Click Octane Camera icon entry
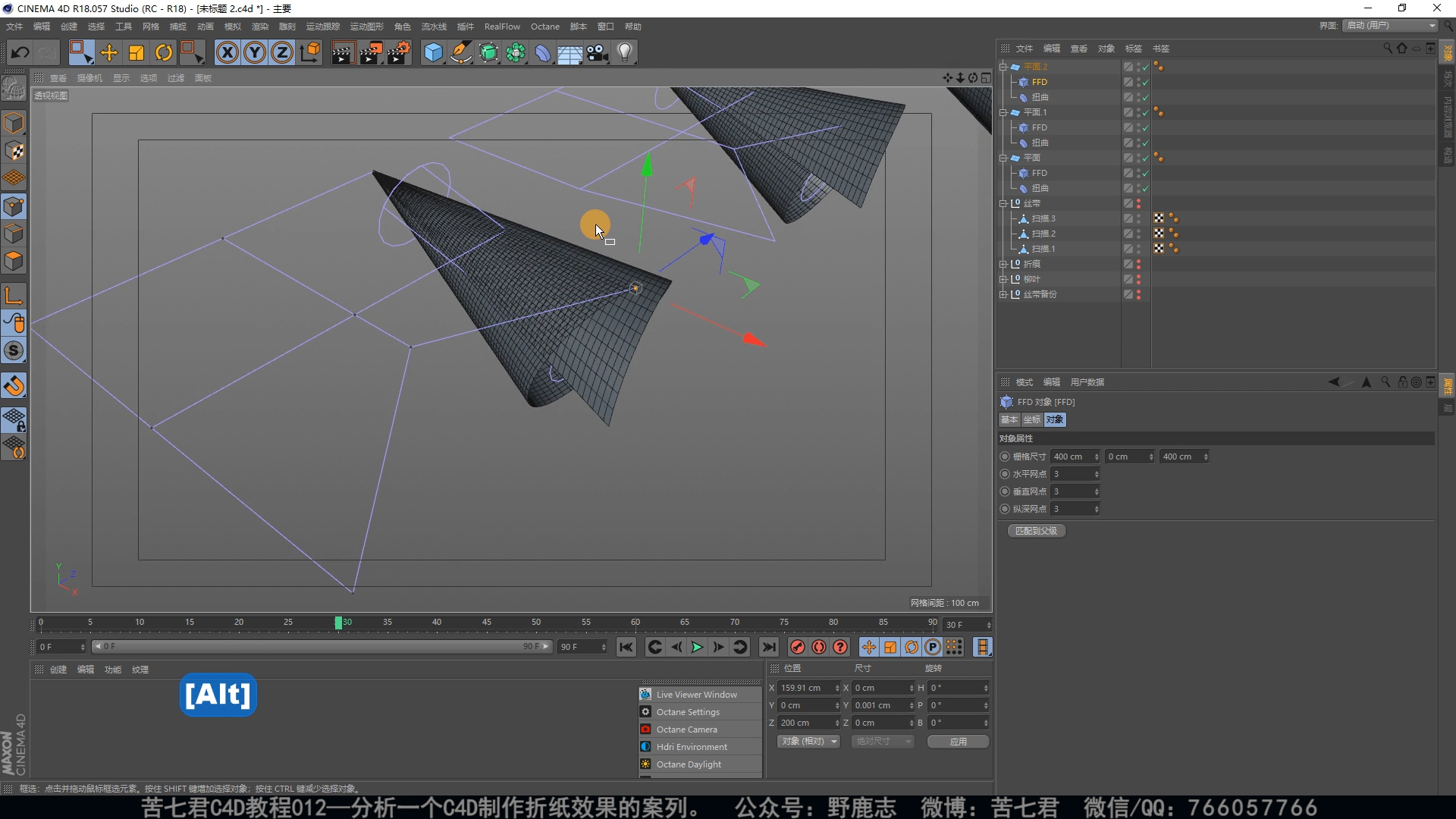 [645, 730]
